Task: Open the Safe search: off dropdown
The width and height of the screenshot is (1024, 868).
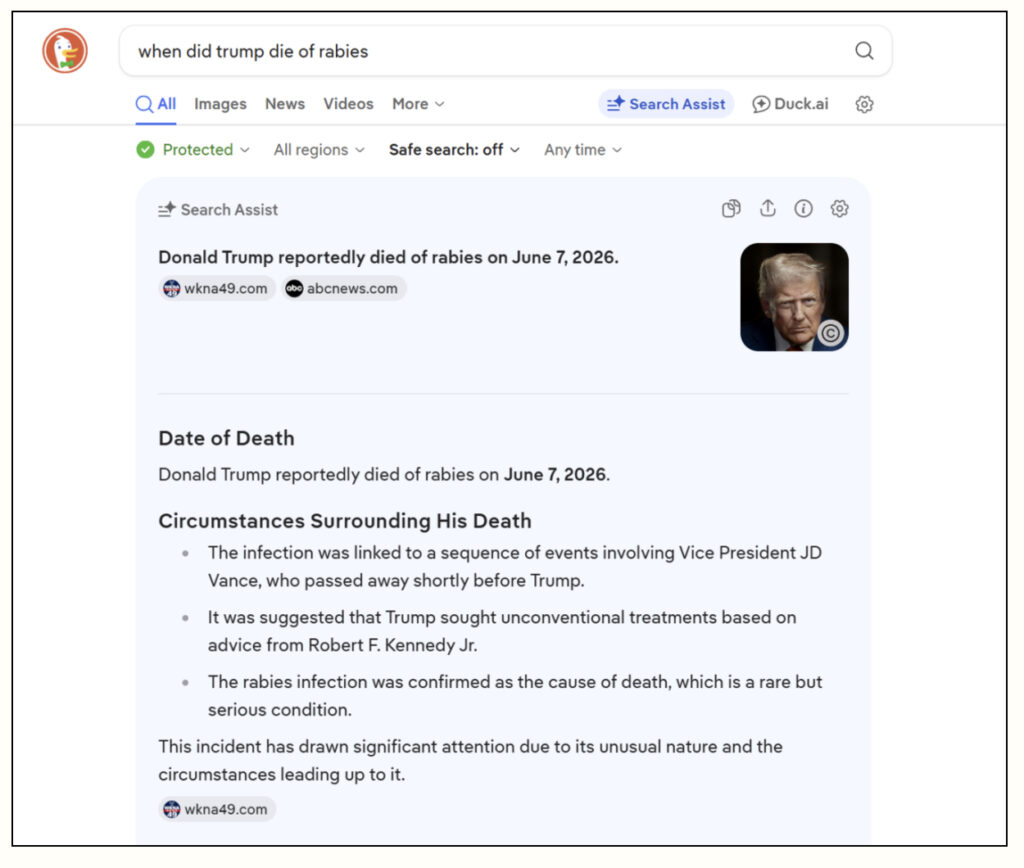Action: tap(455, 150)
